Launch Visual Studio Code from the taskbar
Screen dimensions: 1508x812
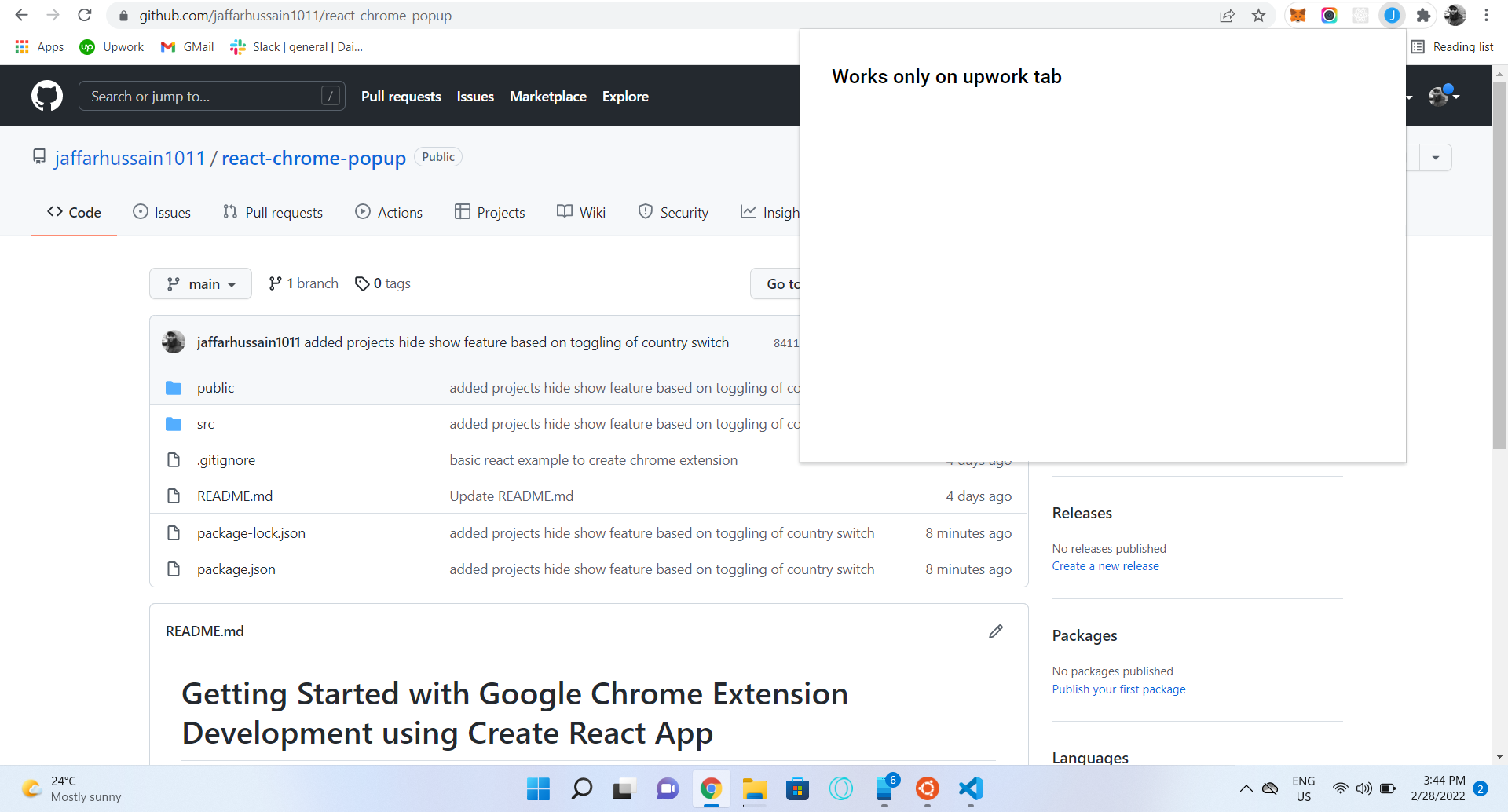coord(972,789)
